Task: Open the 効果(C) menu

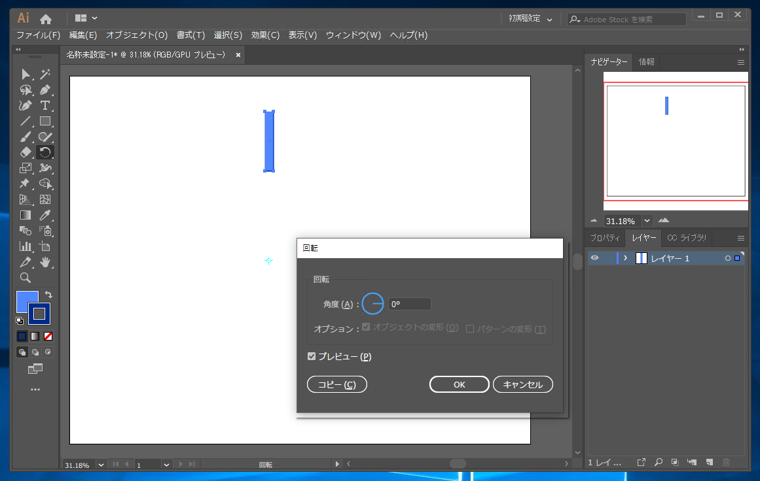Action: (x=265, y=35)
